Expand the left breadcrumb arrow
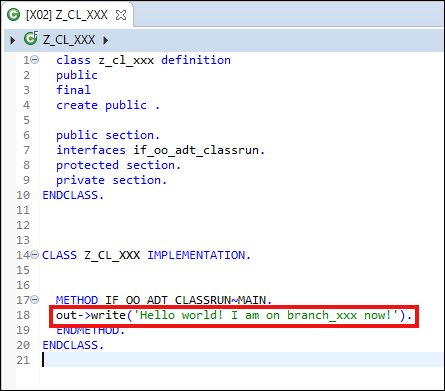The image size is (445, 391). point(13,40)
